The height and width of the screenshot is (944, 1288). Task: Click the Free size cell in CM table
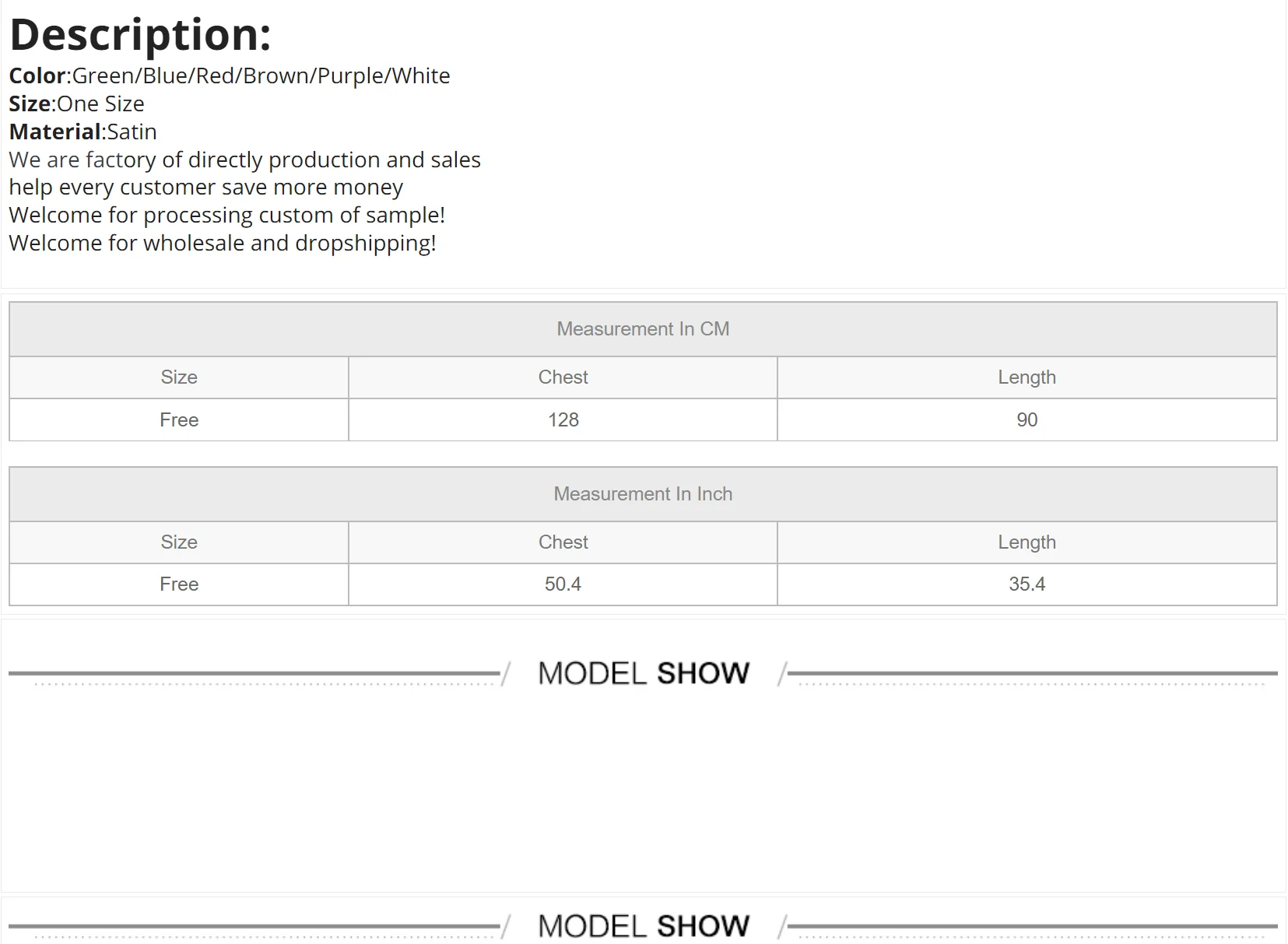[179, 420]
